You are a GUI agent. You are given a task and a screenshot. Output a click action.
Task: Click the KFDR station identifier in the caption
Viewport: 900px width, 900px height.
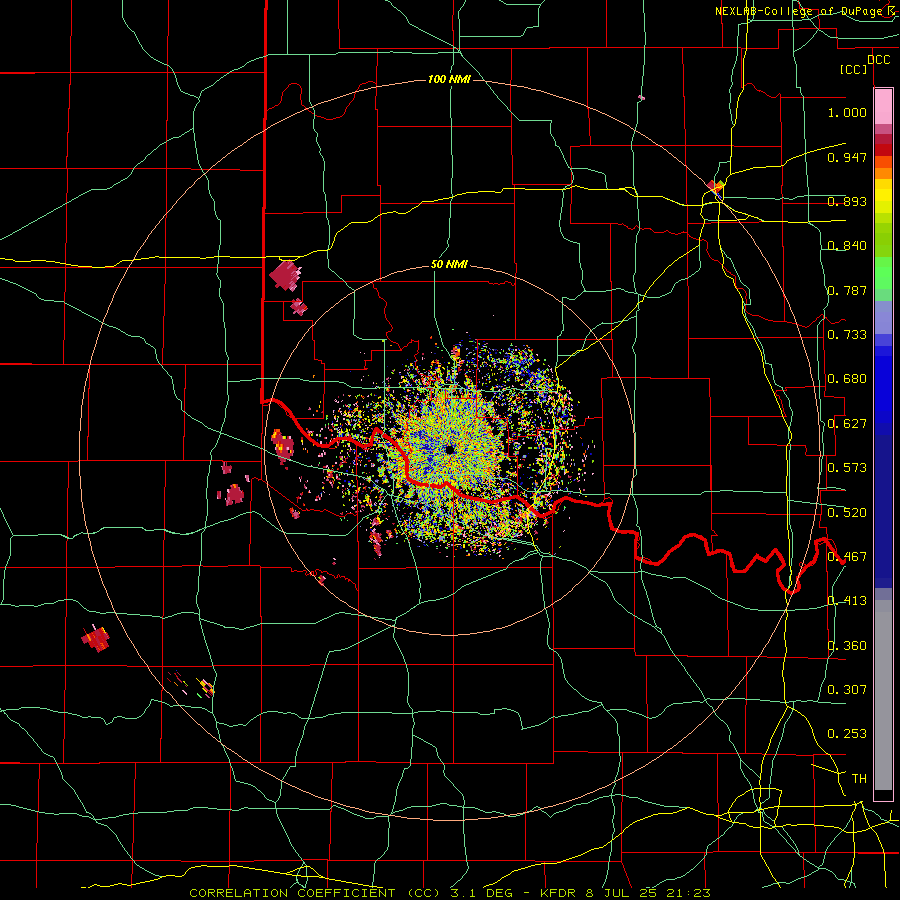pyautogui.click(x=560, y=893)
